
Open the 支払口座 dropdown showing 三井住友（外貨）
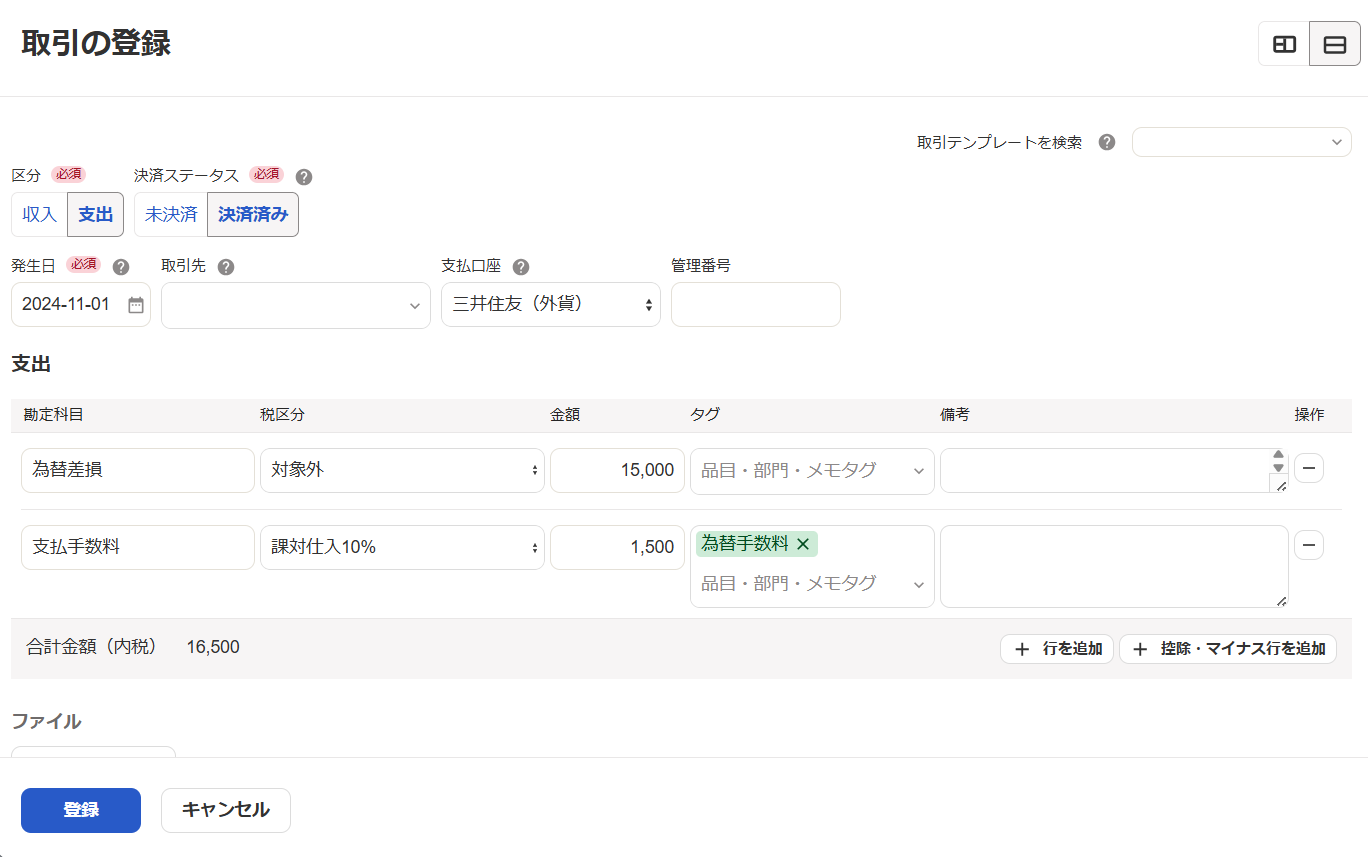(x=551, y=305)
